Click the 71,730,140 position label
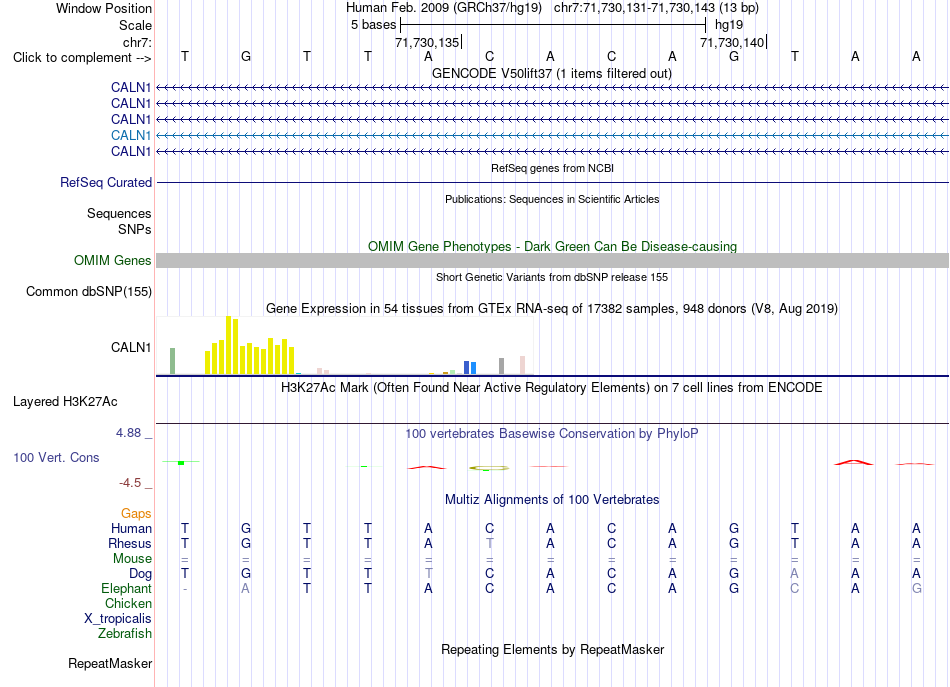This screenshot has height=687, width=950. pyautogui.click(x=732, y=42)
